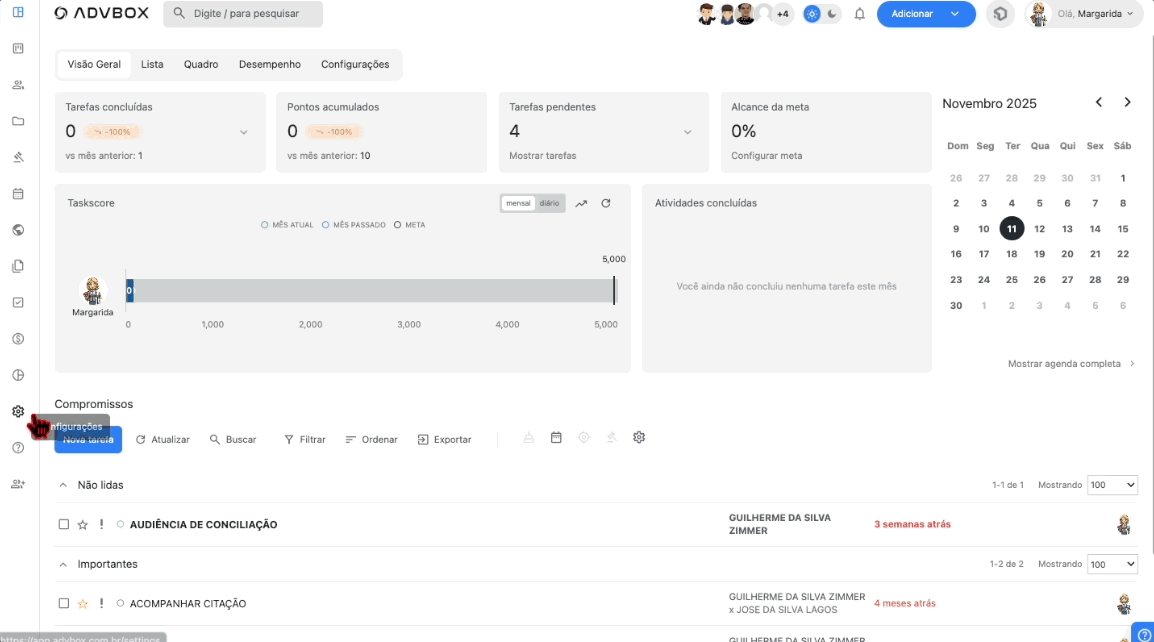This screenshot has width=1154, height=642.
Task: Switch to the Quadro tab
Action: (x=201, y=64)
